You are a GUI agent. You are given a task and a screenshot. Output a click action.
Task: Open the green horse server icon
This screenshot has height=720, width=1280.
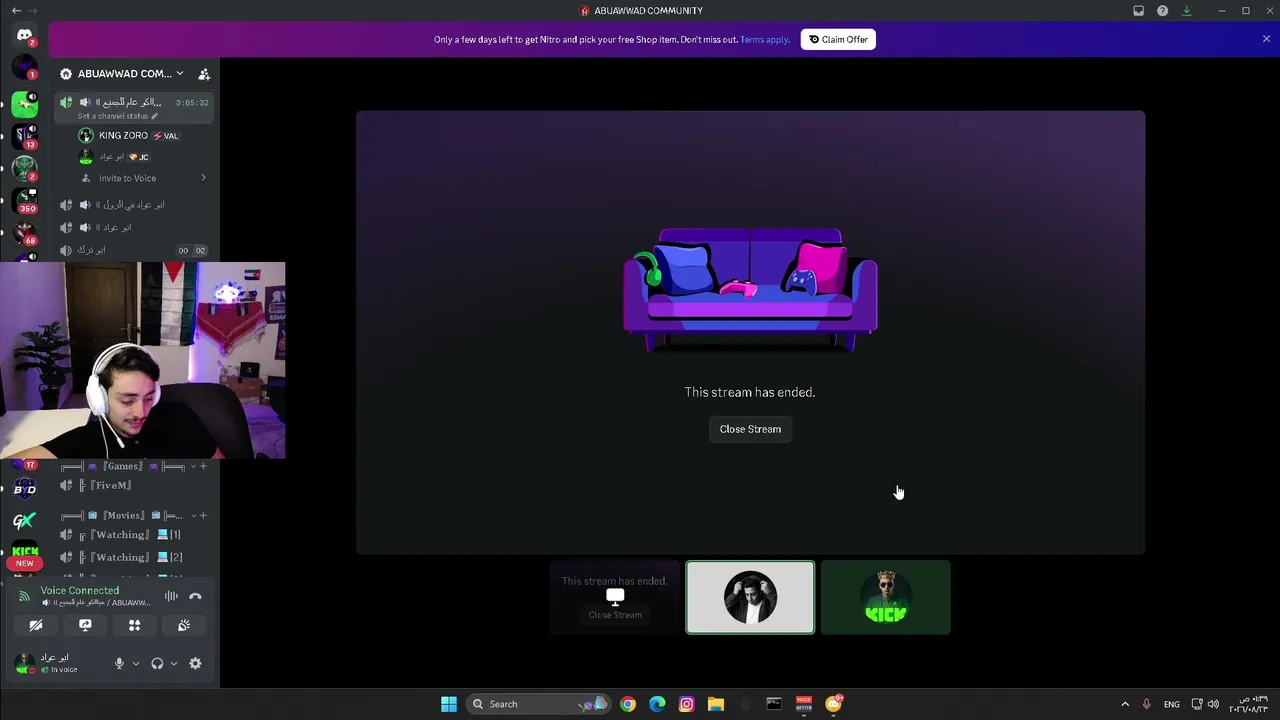[24, 104]
